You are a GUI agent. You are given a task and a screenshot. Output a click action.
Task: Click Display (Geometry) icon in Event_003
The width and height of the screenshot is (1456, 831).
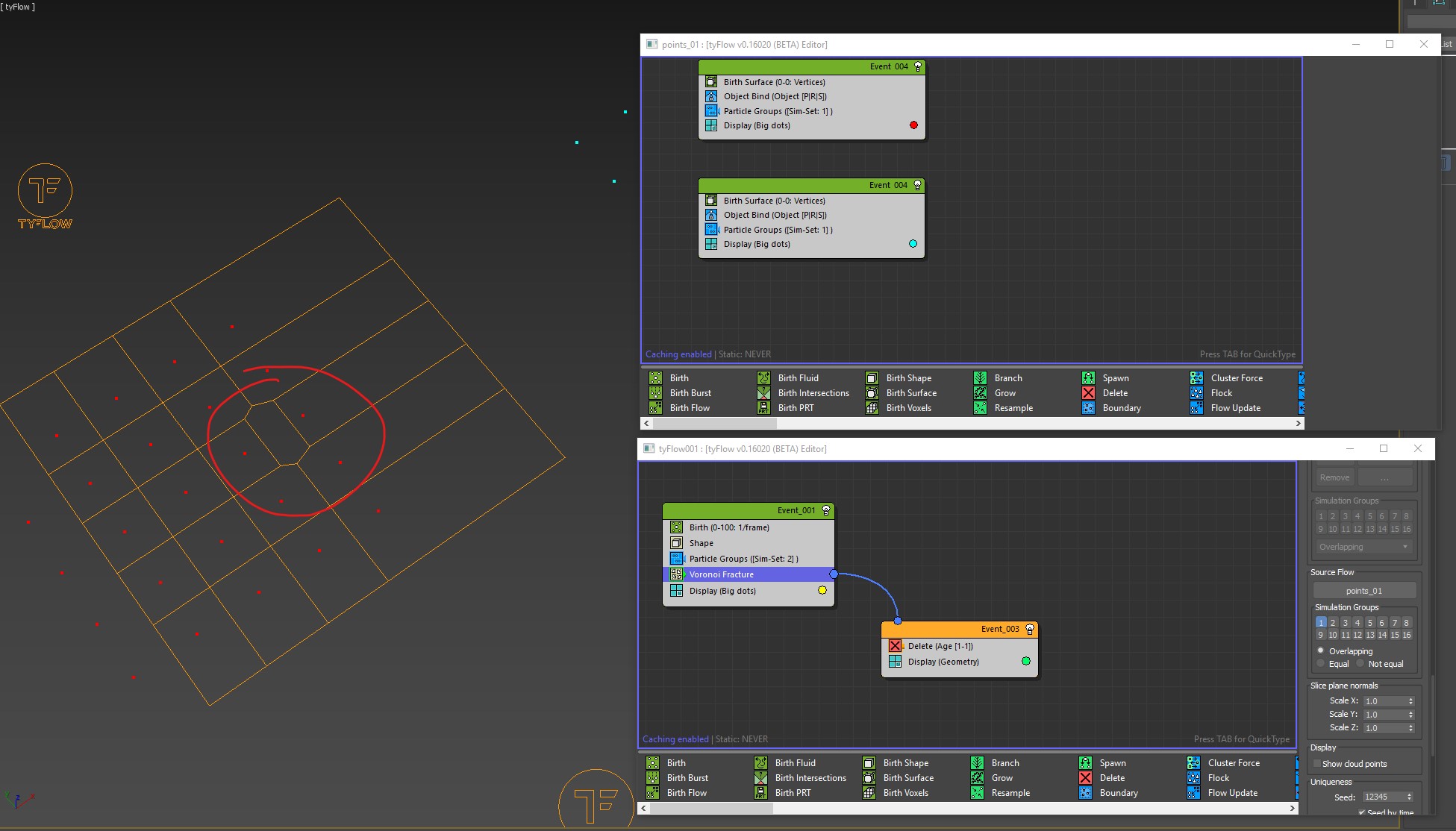click(895, 662)
